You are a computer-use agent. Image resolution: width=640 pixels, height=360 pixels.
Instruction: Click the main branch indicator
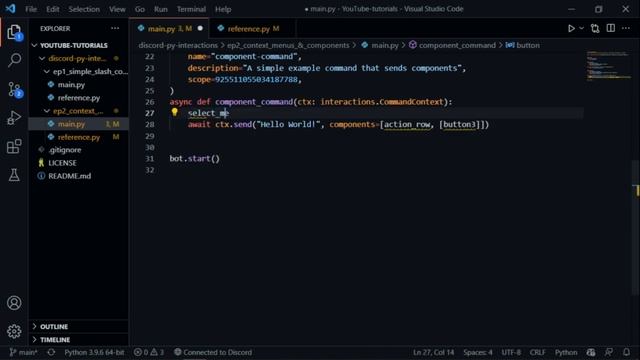(x=24, y=352)
